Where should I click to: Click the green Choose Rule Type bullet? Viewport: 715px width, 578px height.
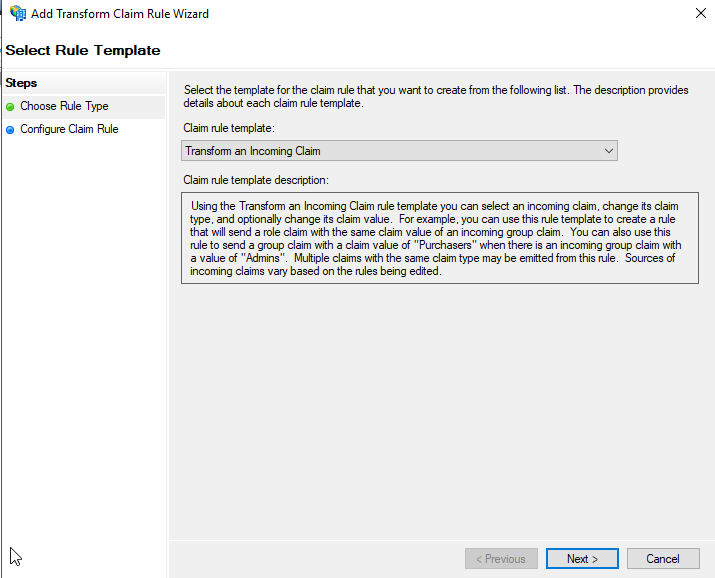(10, 107)
